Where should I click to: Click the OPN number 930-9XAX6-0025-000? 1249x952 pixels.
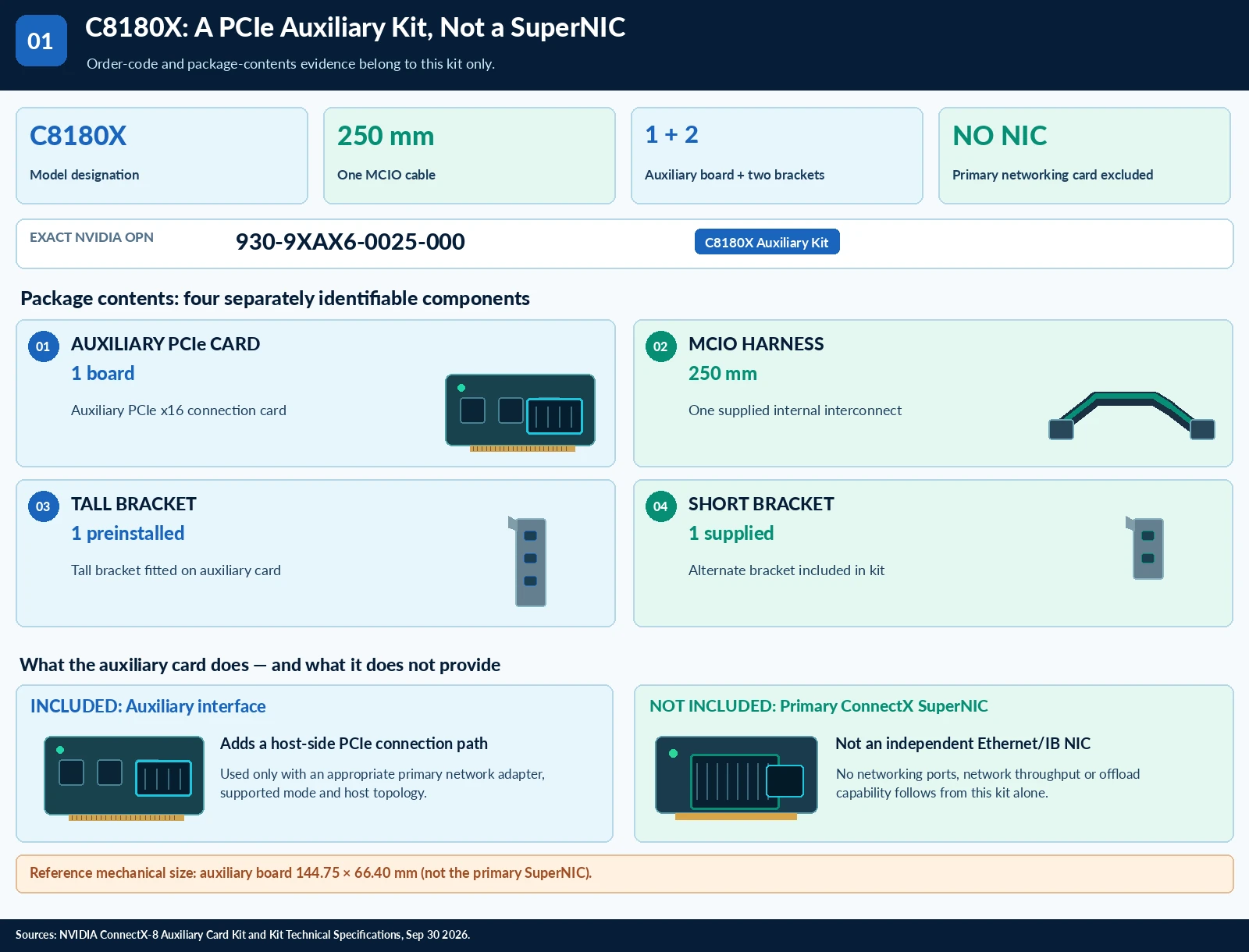(351, 242)
